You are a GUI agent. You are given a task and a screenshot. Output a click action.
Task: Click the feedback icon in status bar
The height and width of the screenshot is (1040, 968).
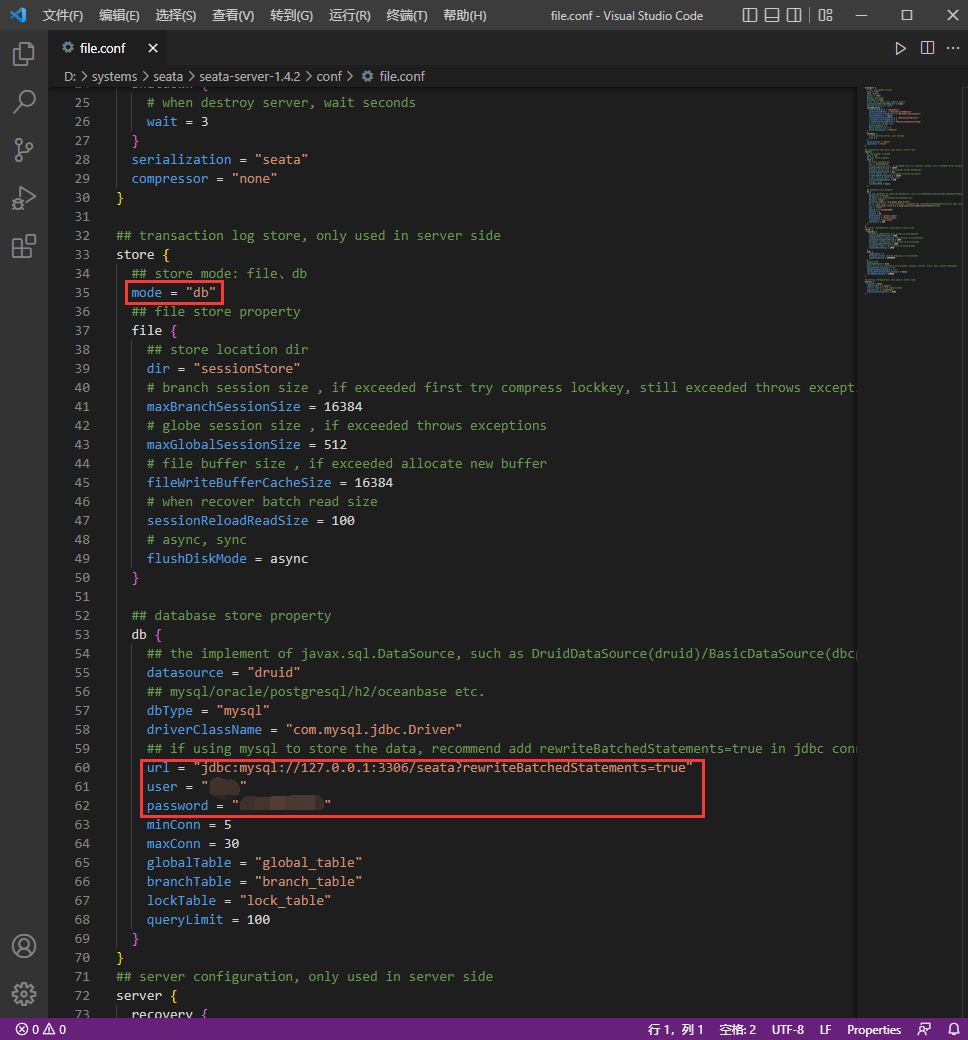924,1029
